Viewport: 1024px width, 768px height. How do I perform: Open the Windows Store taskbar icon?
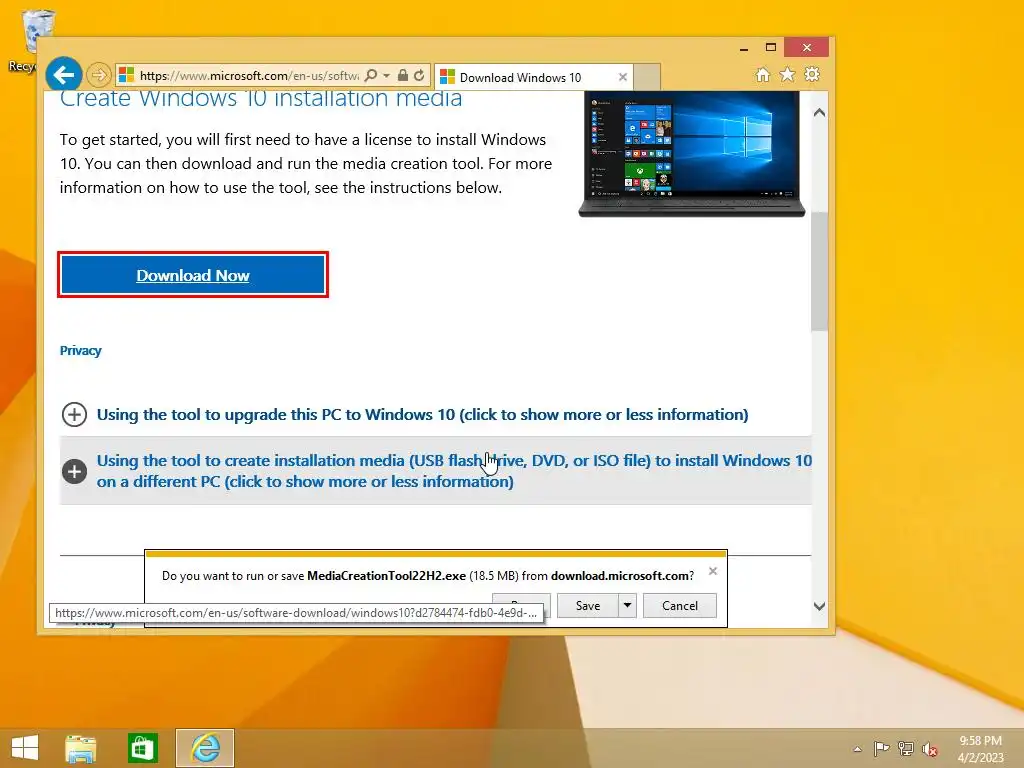(142, 748)
